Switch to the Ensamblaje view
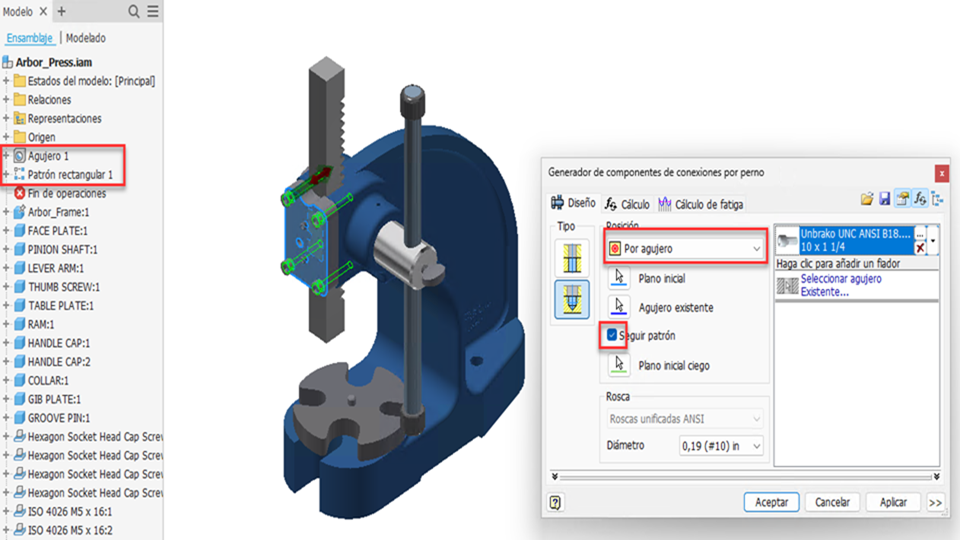This screenshot has height=540, width=960. (29, 38)
